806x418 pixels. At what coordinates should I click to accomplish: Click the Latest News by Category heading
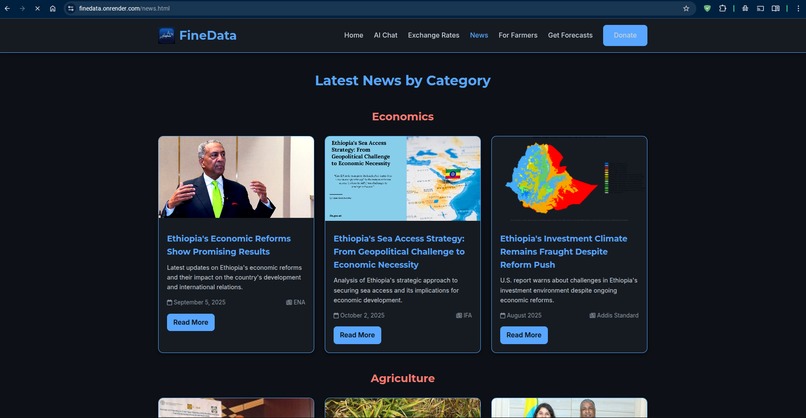click(402, 81)
